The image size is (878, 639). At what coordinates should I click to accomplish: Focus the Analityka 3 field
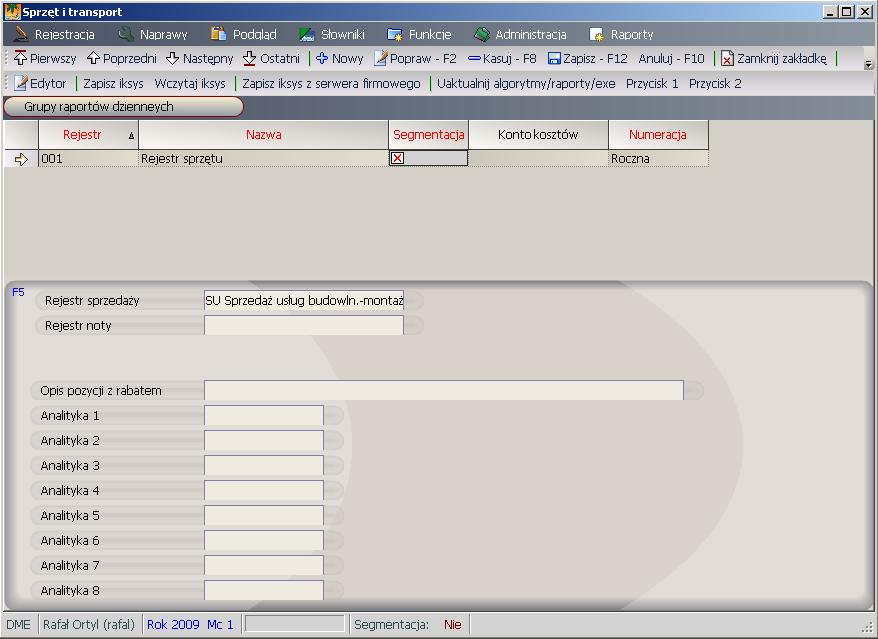tap(264, 465)
